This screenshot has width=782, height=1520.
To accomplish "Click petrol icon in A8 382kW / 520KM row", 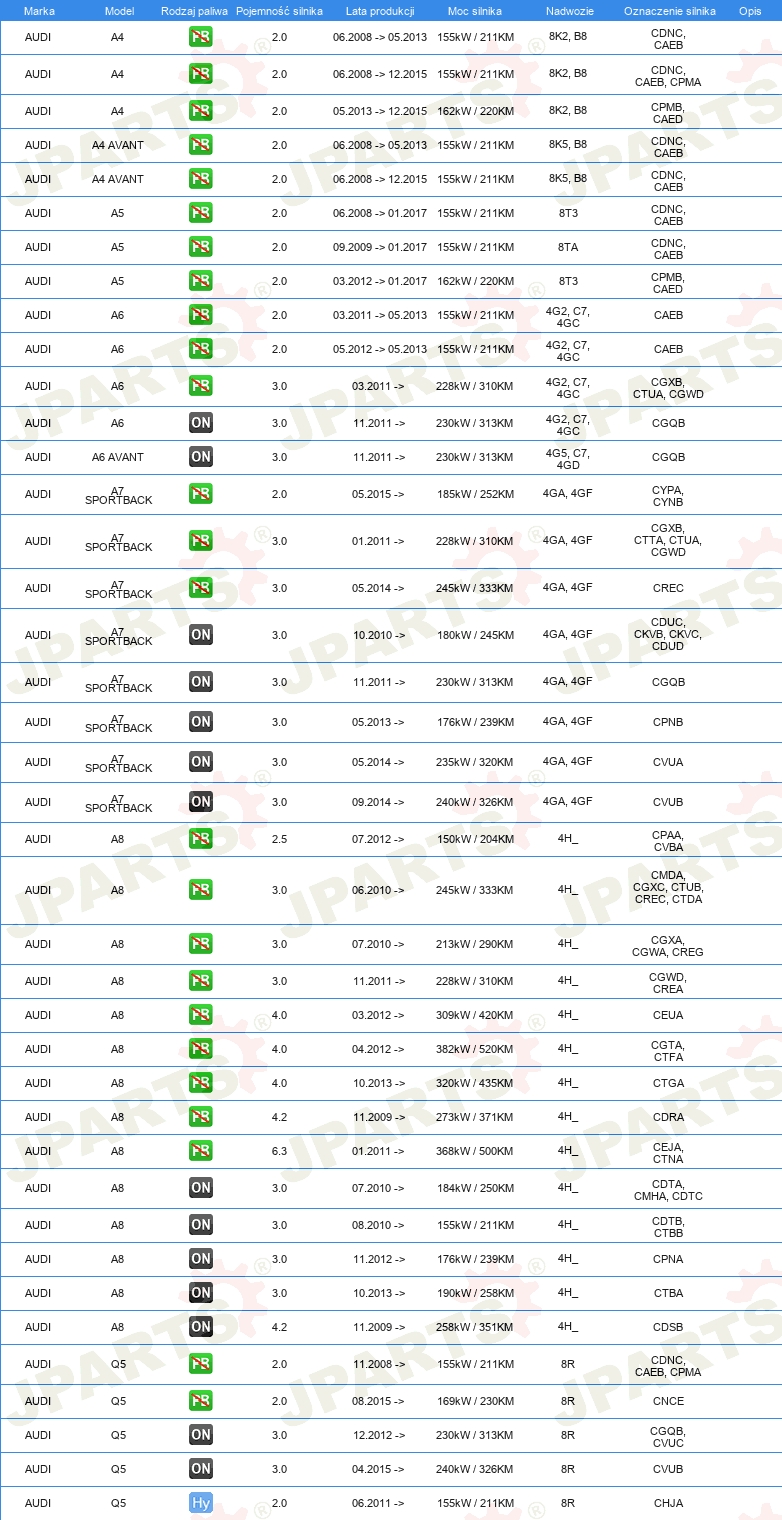I will coord(201,1049).
